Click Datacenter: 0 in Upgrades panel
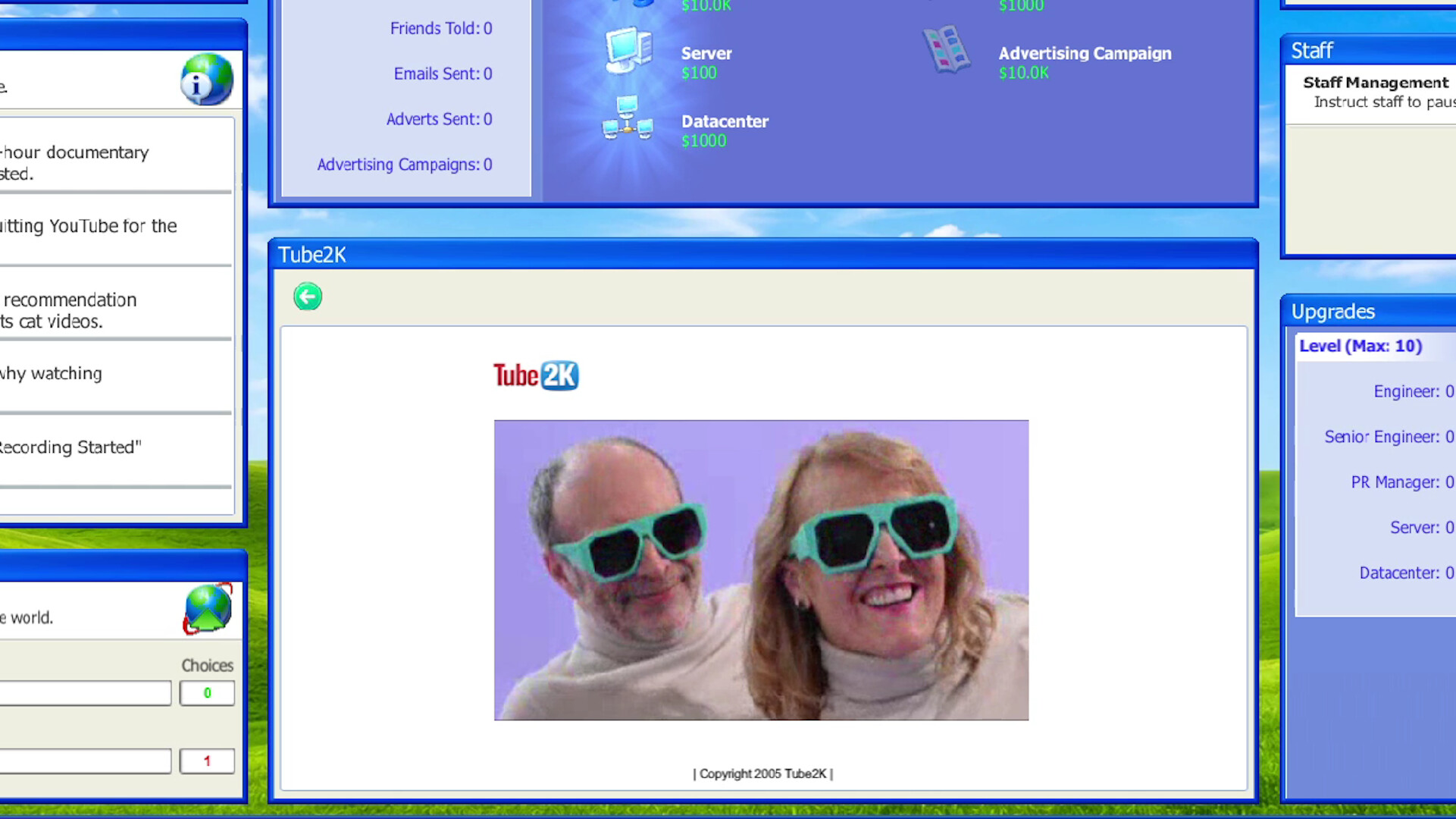Image resolution: width=1456 pixels, height=819 pixels. tap(1407, 573)
